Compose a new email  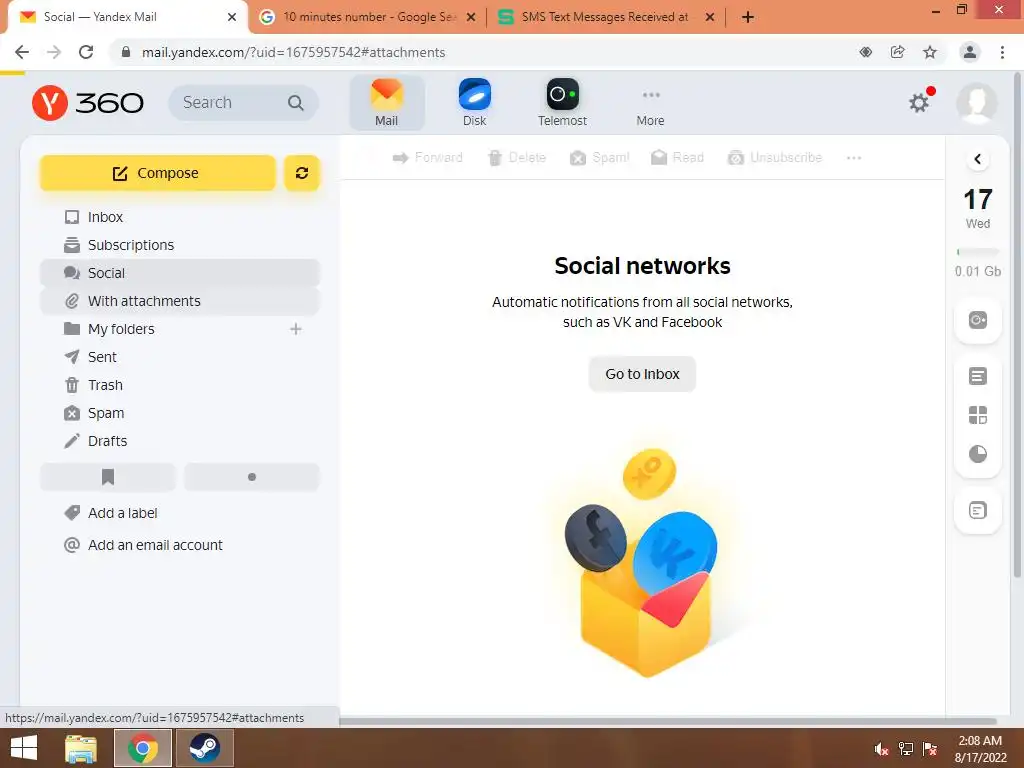point(157,173)
